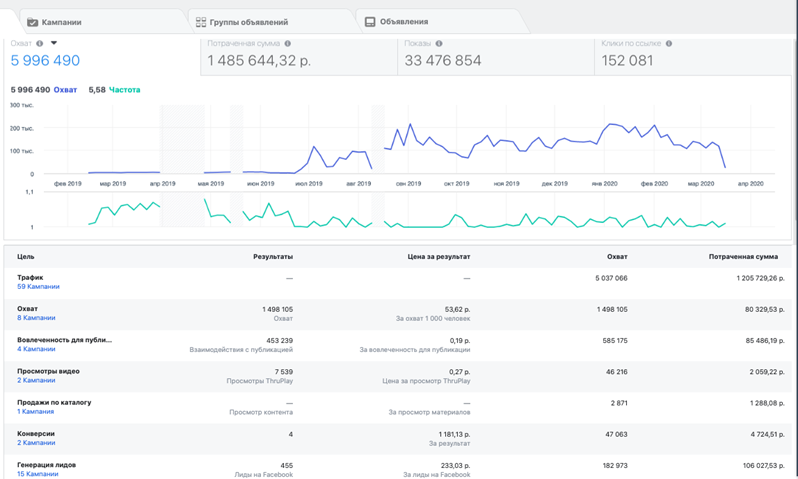Click info icon next to Показы

(439, 44)
